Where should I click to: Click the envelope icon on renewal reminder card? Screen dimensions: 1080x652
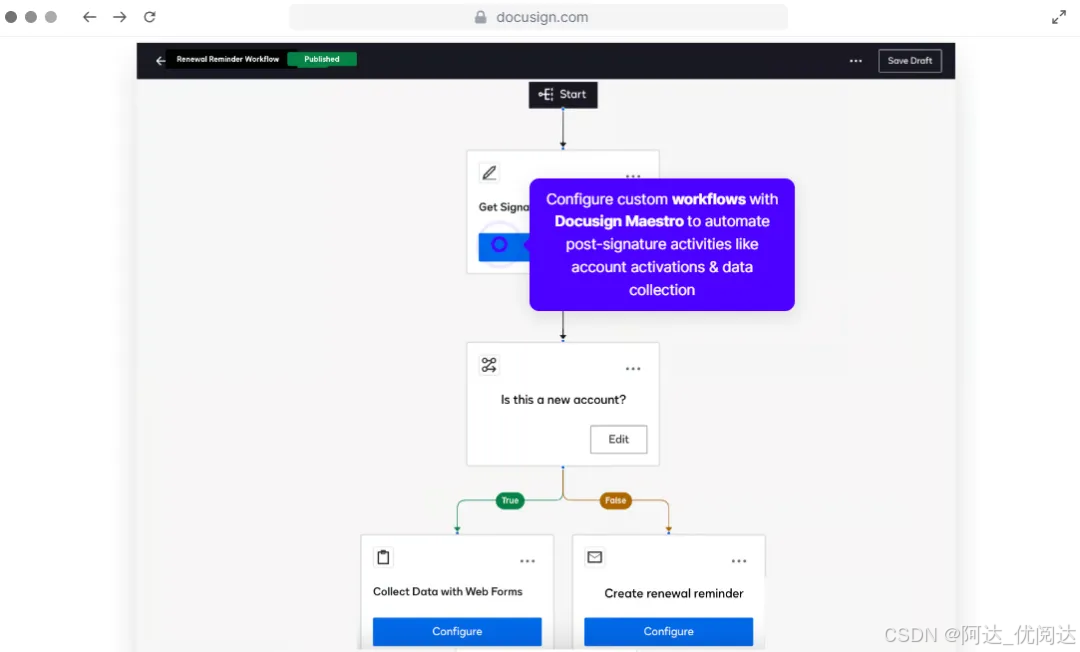click(594, 557)
